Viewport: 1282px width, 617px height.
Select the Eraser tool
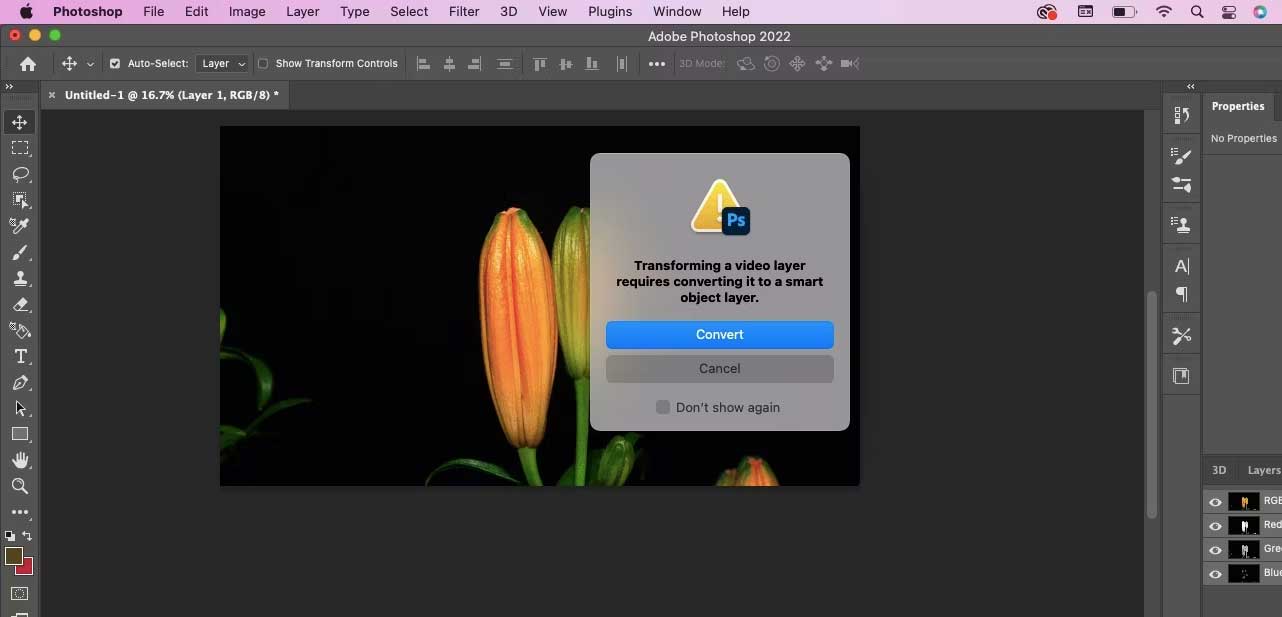[x=20, y=305]
